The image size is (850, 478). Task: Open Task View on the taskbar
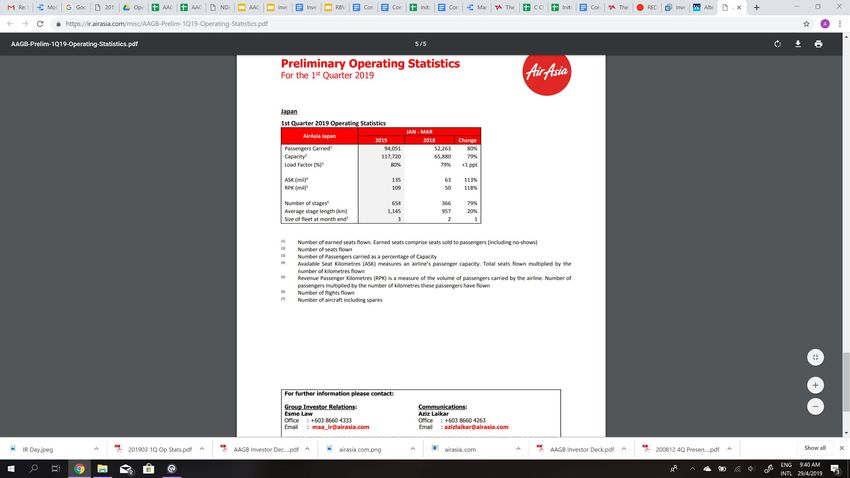pos(55,469)
